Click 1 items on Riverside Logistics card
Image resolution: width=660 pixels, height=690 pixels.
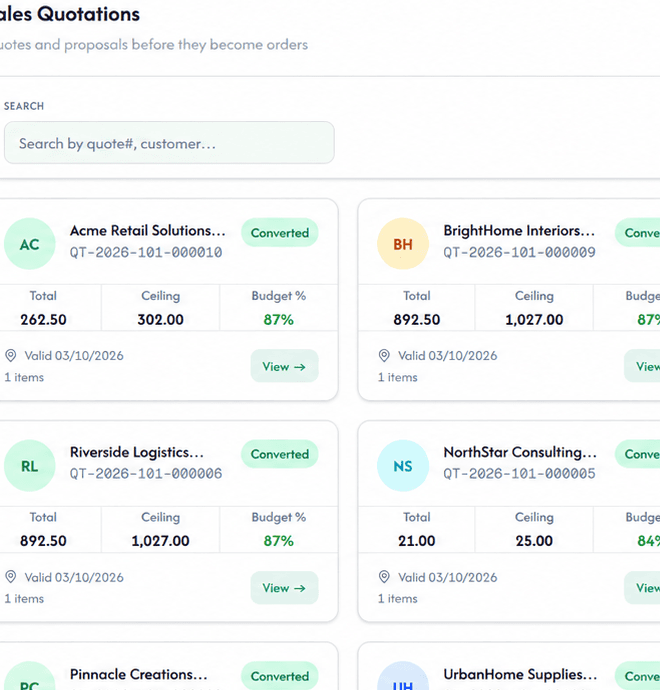(24, 598)
